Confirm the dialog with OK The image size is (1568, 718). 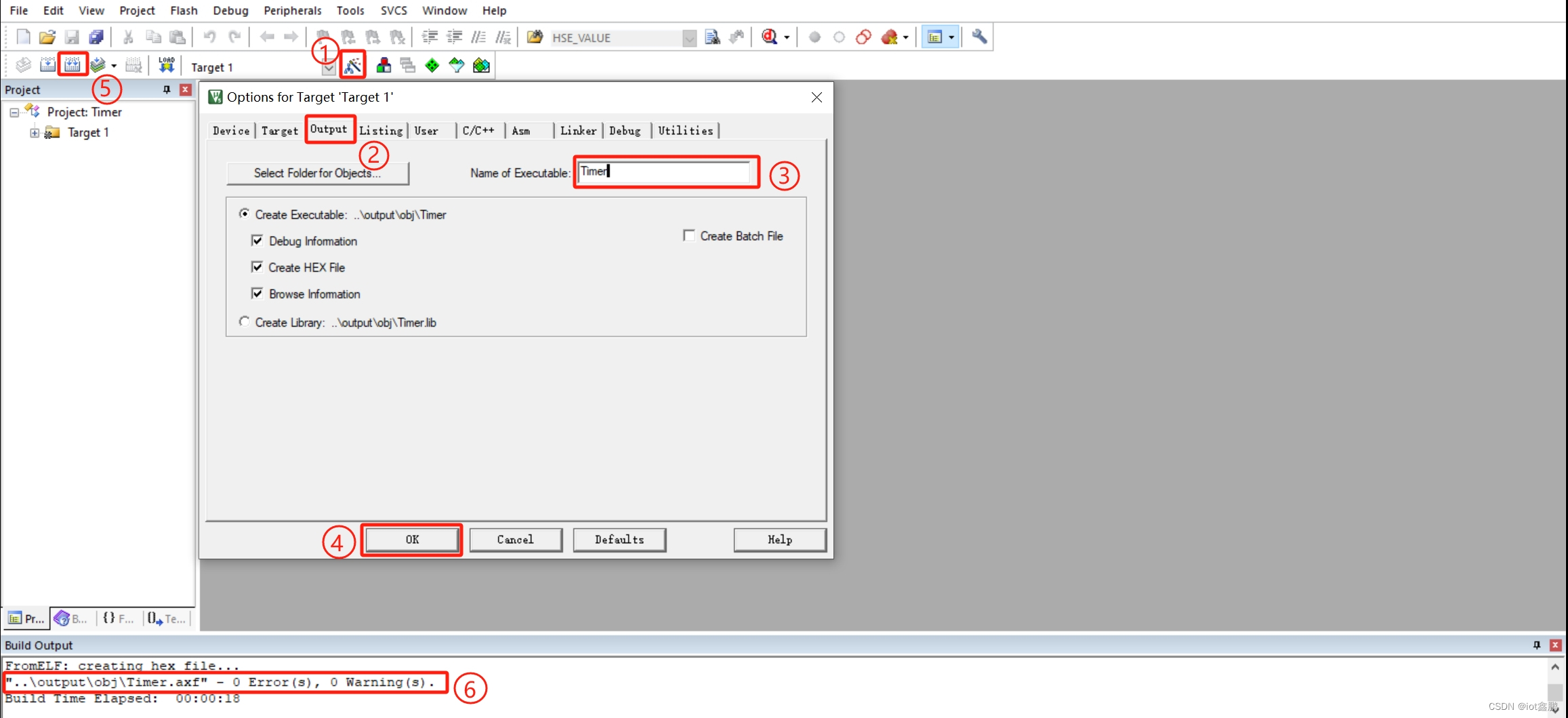tap(412, 540)
